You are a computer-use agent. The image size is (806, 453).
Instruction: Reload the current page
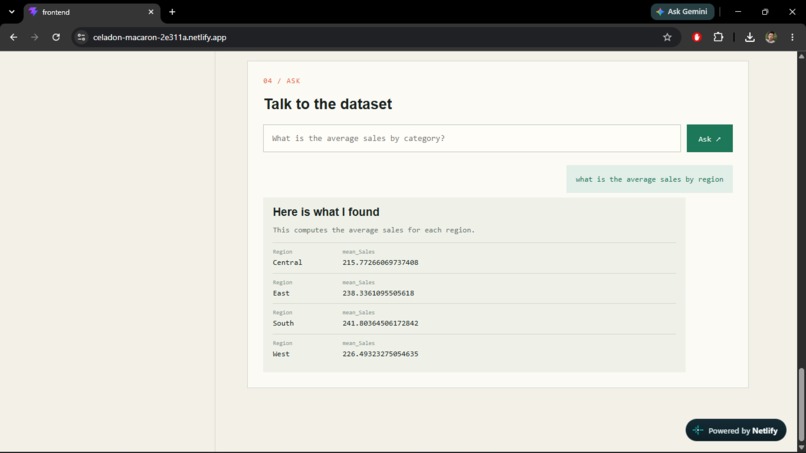tap(56, 37)
